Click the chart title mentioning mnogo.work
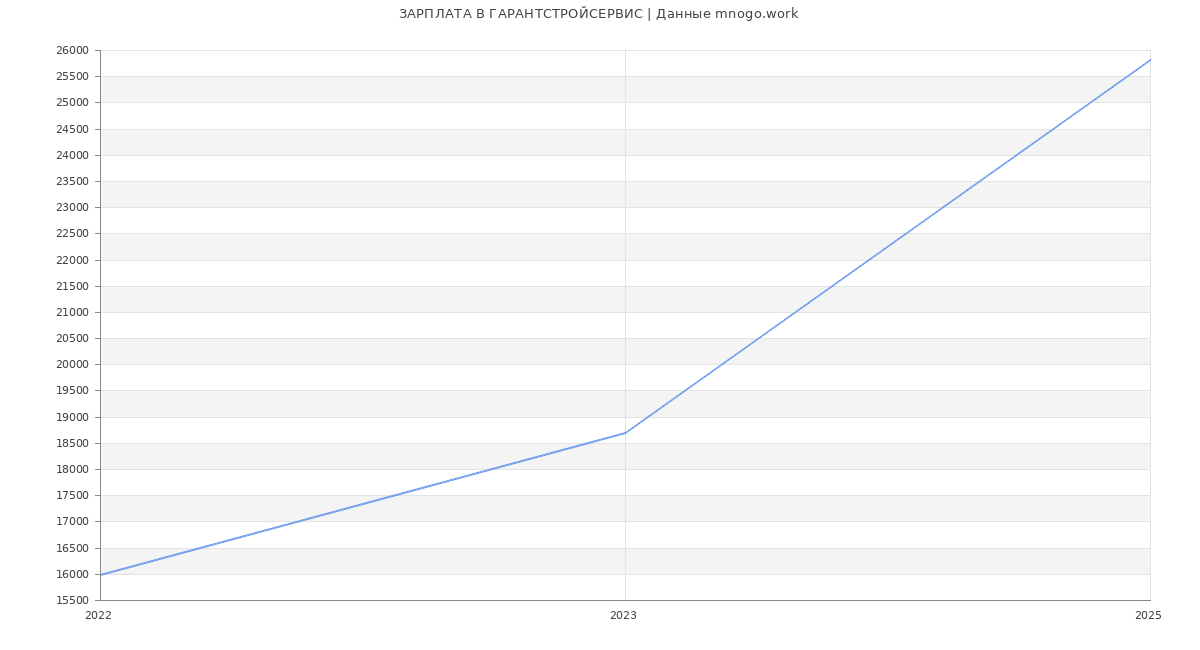 (x=598, y=14)
